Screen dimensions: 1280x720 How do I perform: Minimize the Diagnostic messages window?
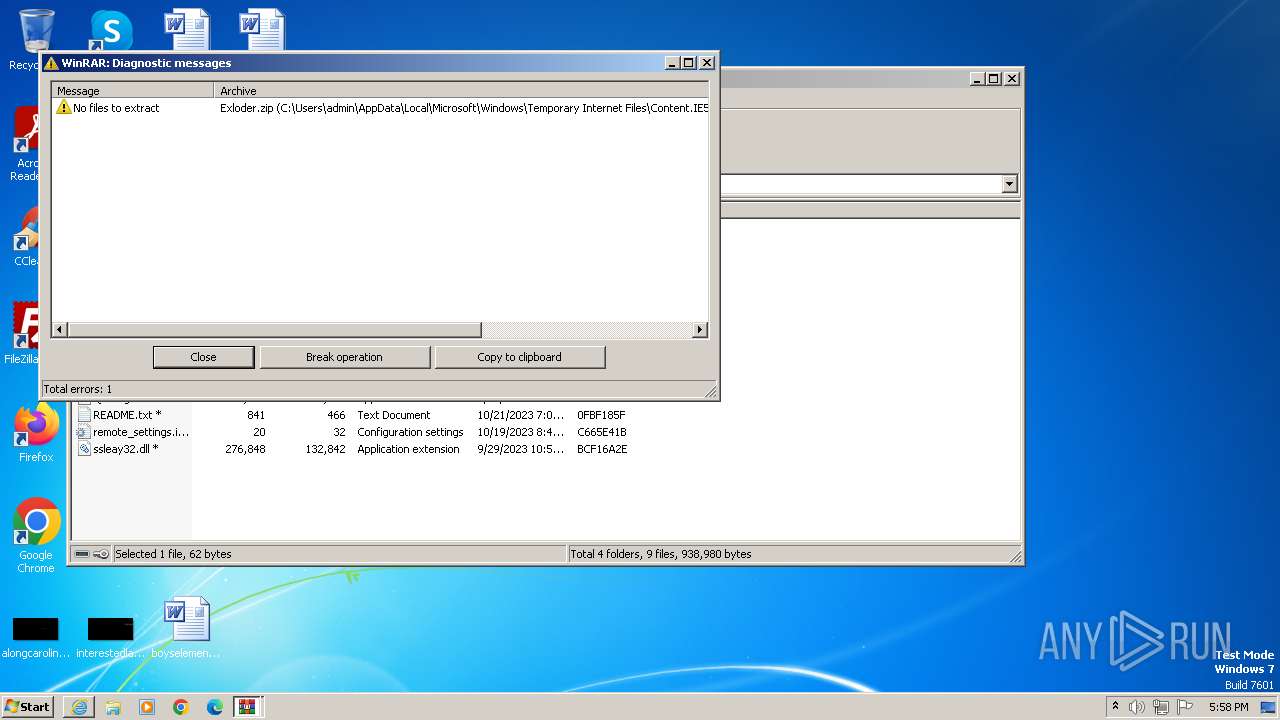pyautogui.click(x=673, y=63)
